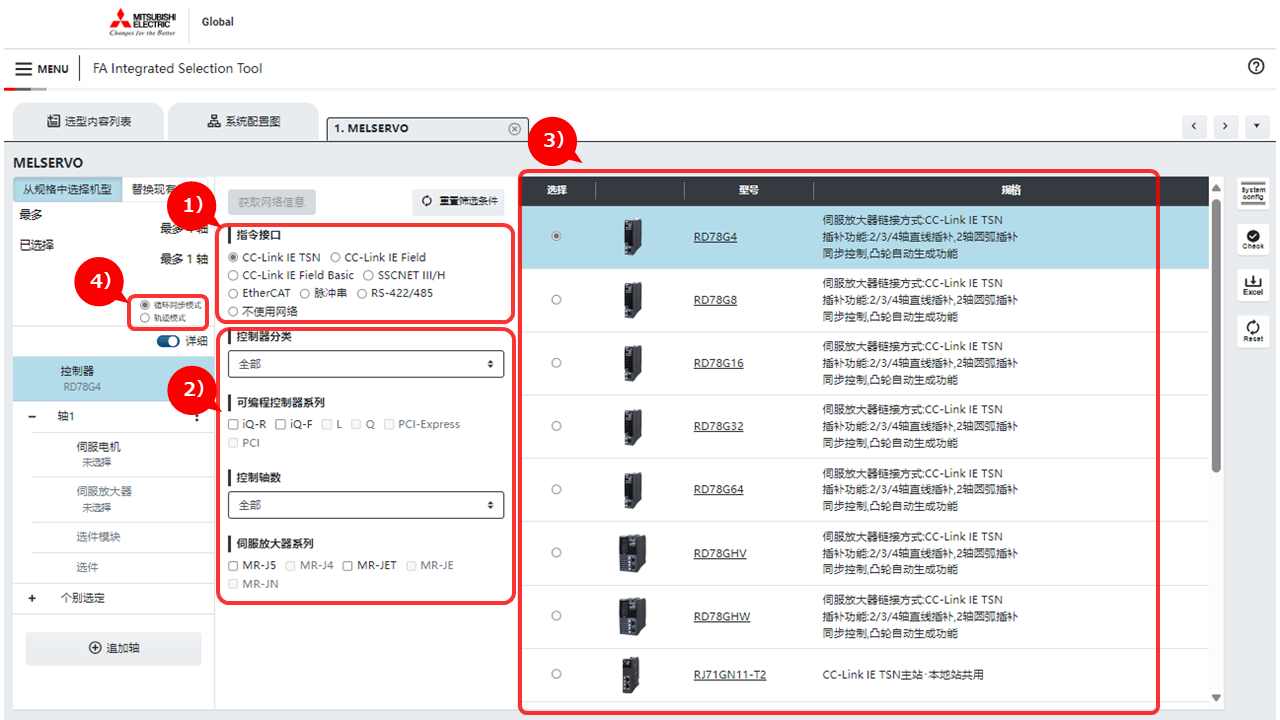
Task: Go to previous tab with left arrow
Action: [x=1194, y=126]
